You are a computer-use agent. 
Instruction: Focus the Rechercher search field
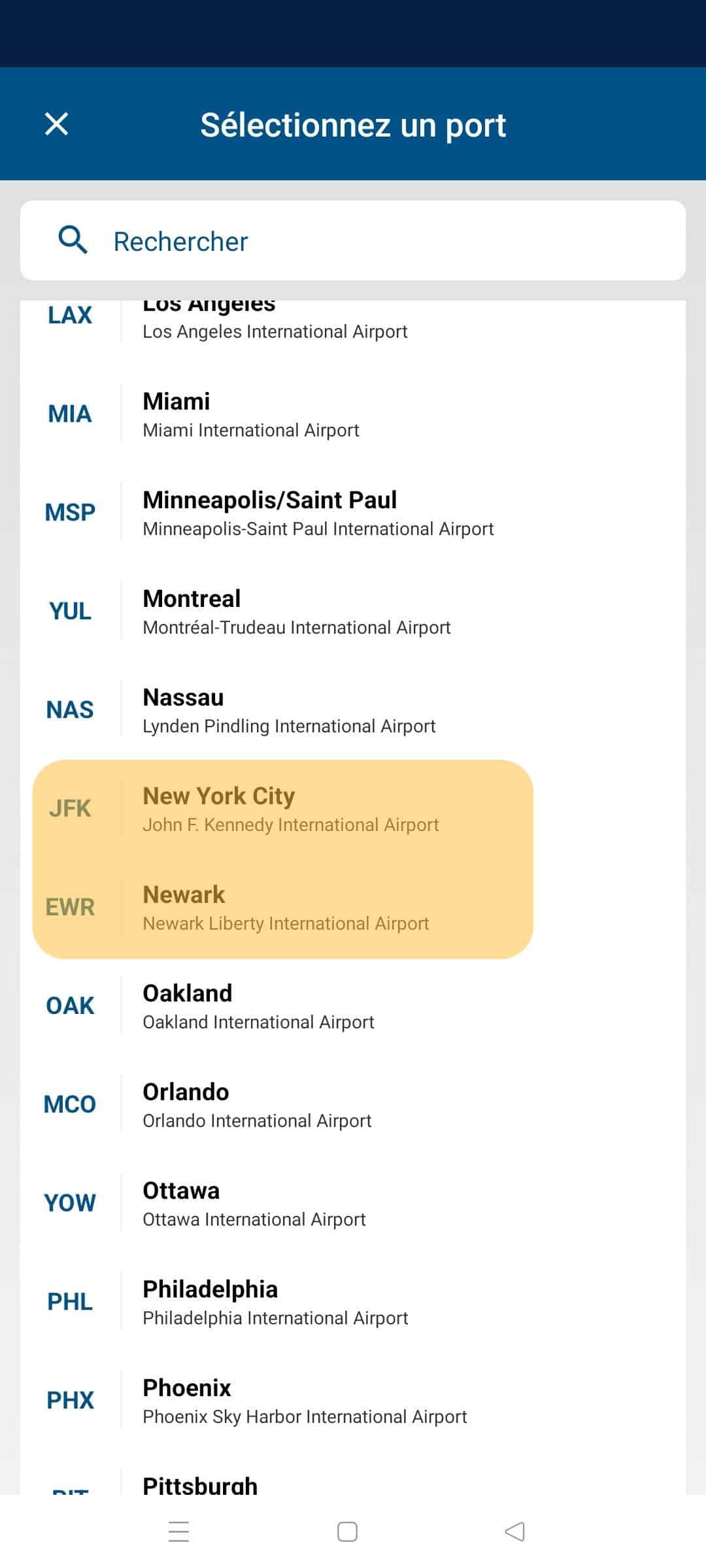click(x=353, y=241)
